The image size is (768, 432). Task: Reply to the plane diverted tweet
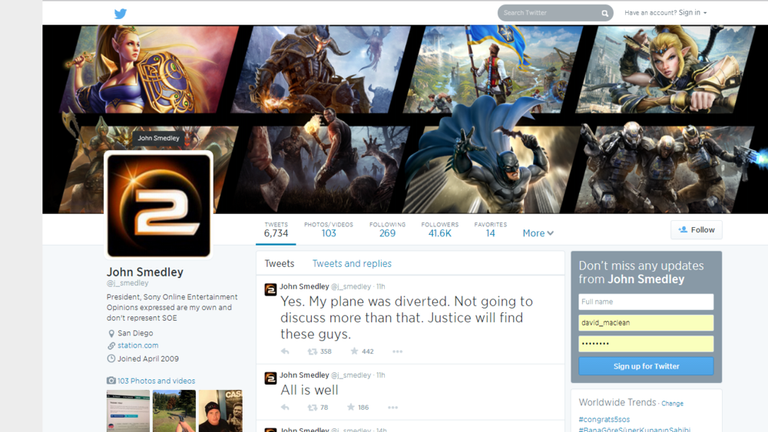click(x=285, y=351)
